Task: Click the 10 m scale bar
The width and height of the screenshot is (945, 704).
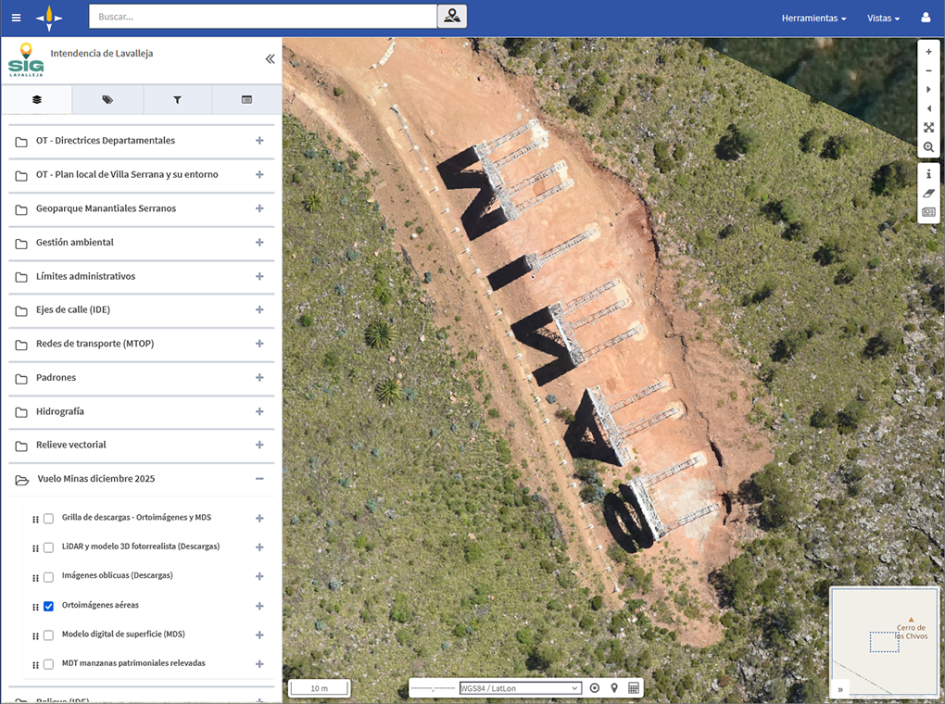Action: (319, 688)
